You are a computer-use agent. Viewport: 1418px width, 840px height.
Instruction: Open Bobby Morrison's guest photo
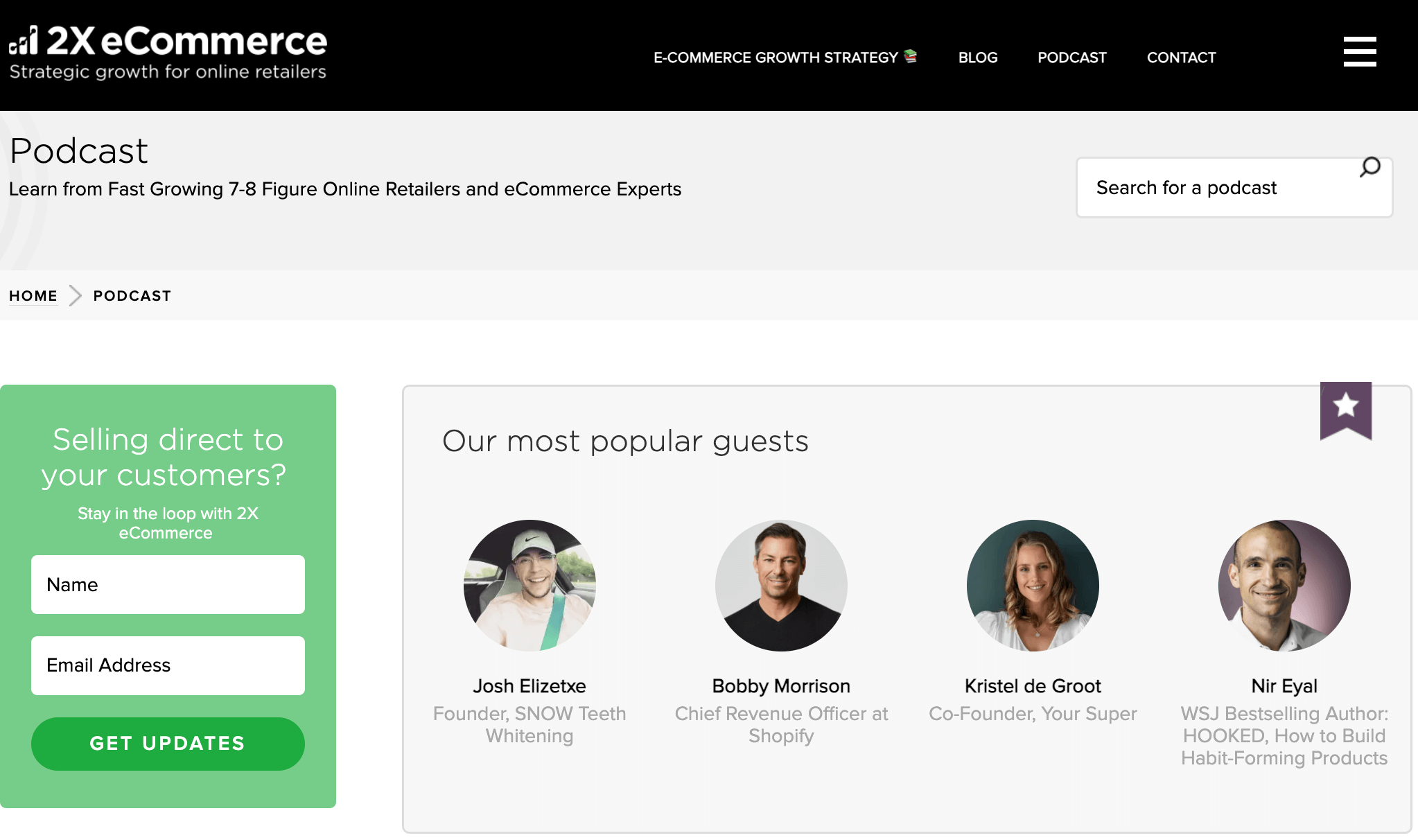click(x=781, y=586)
